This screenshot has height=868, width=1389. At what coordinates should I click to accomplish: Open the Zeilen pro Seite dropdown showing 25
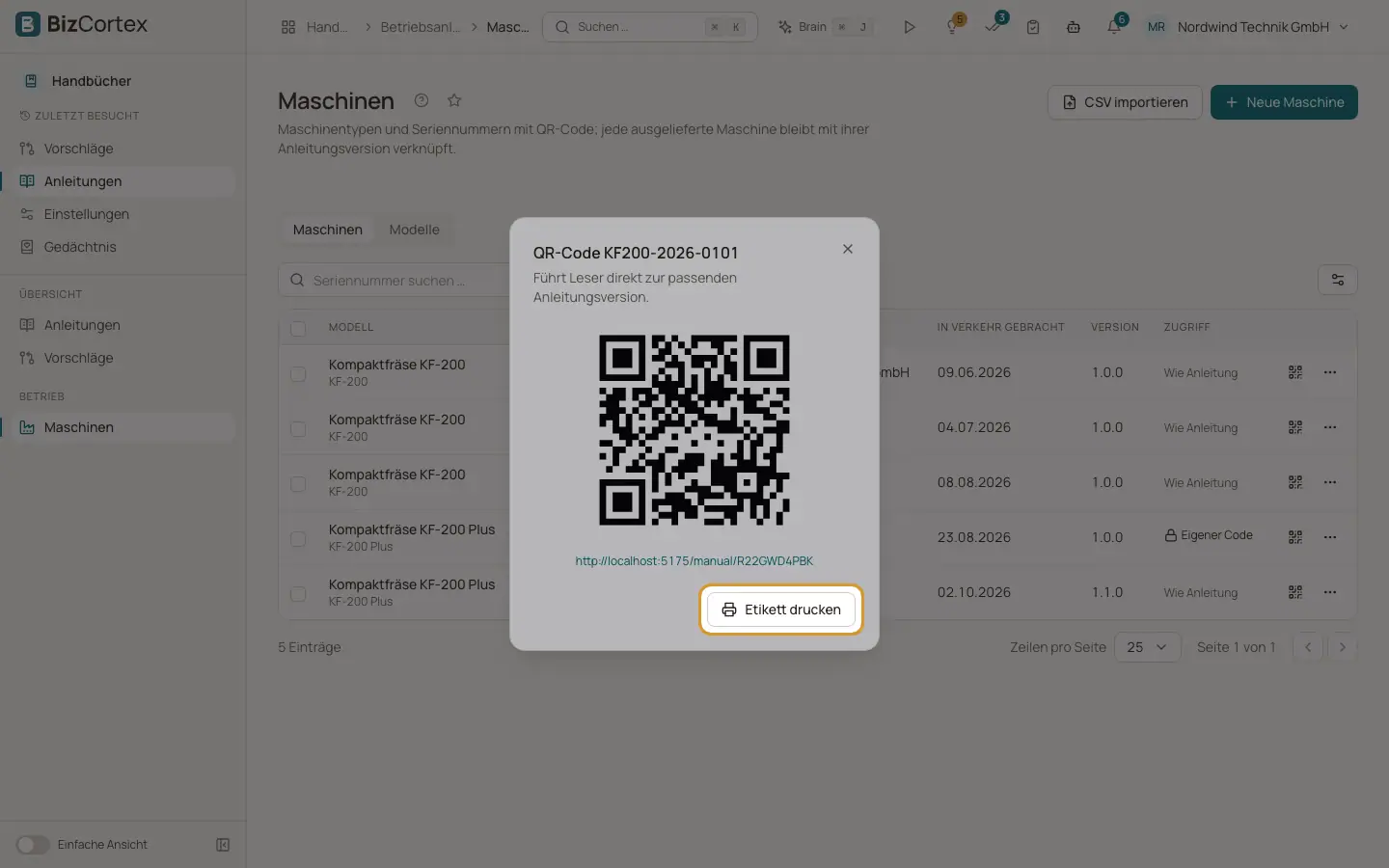1147,647
